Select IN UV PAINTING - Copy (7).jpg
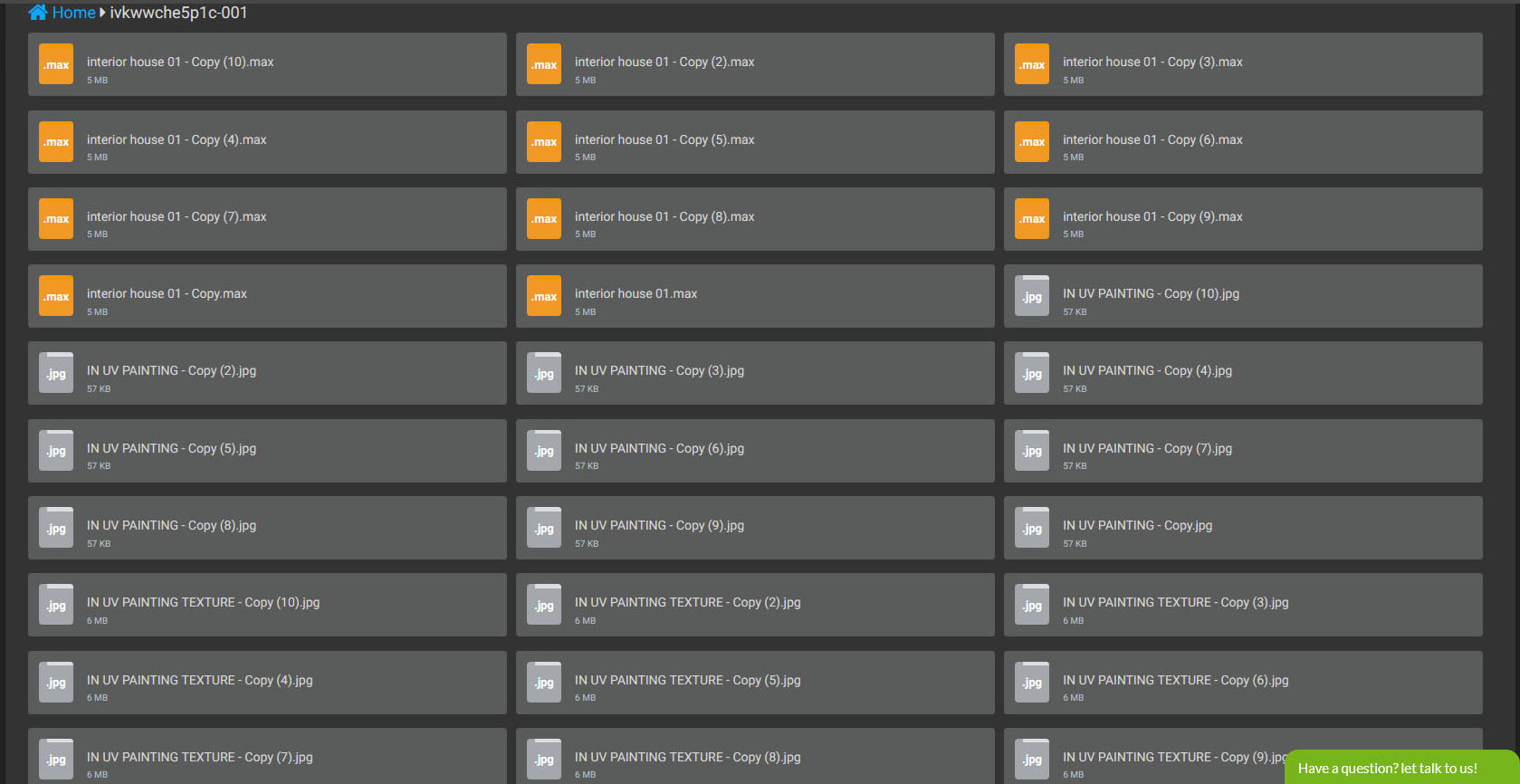 1147,449
